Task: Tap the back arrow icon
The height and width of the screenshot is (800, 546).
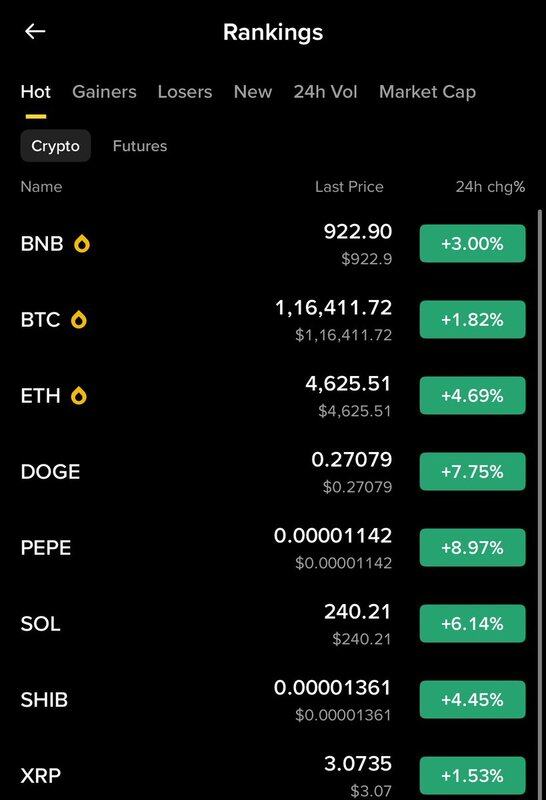Action: 35,32
